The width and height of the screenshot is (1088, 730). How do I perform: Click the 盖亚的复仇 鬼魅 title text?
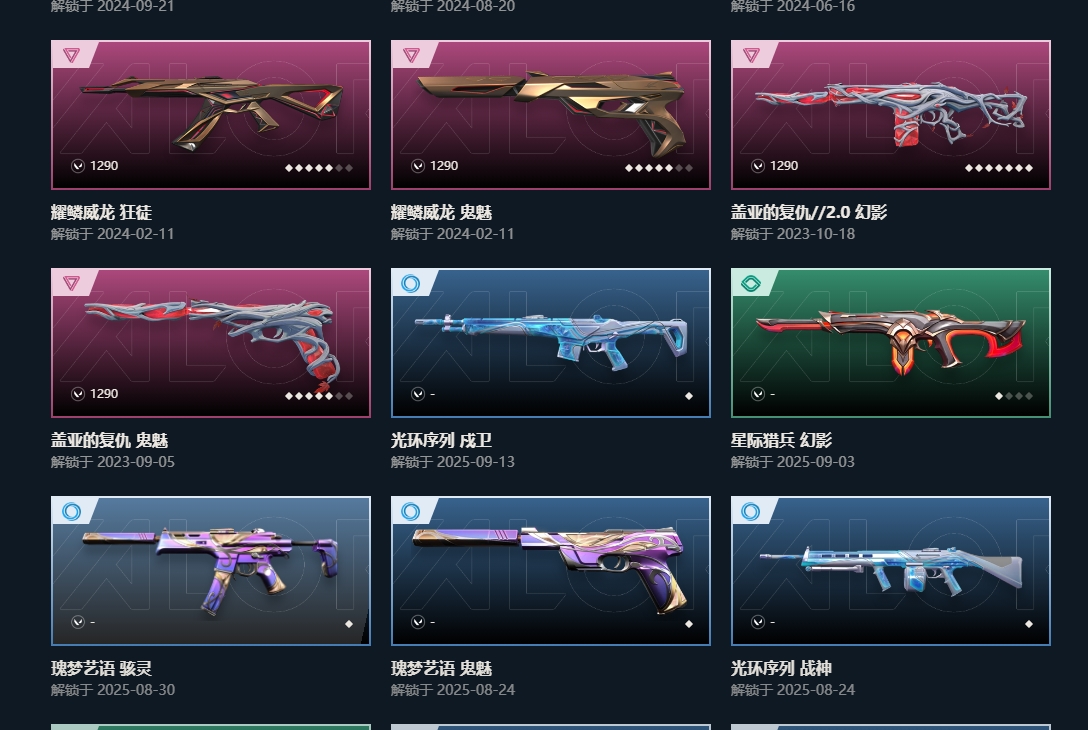point(110,440)
